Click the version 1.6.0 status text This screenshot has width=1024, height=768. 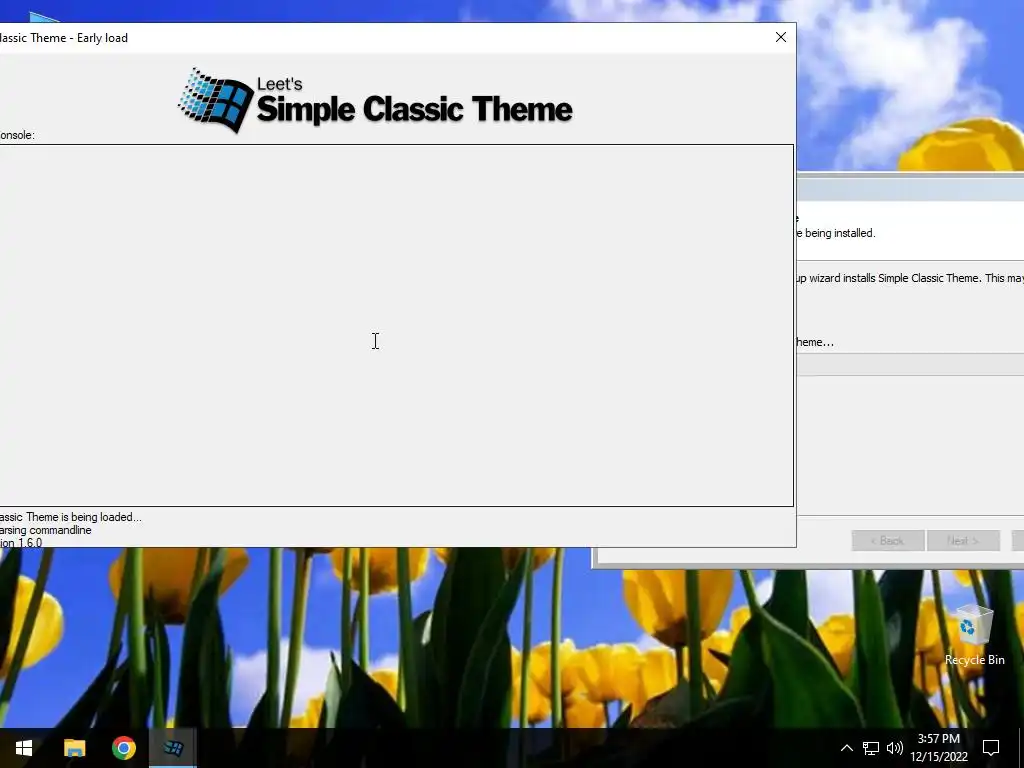tap(21, 542)
